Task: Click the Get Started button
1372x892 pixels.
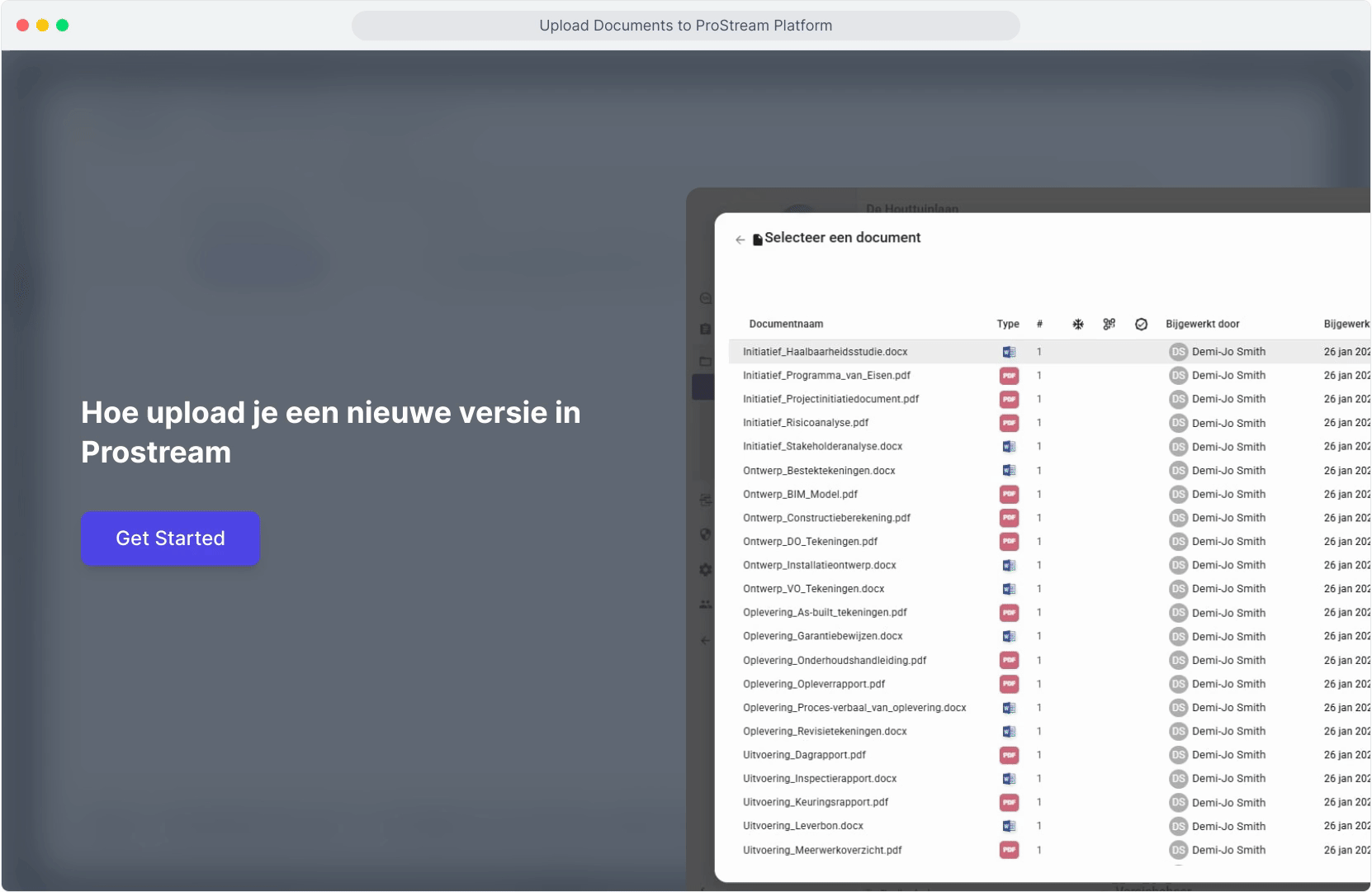Action: tap(170, 539)
